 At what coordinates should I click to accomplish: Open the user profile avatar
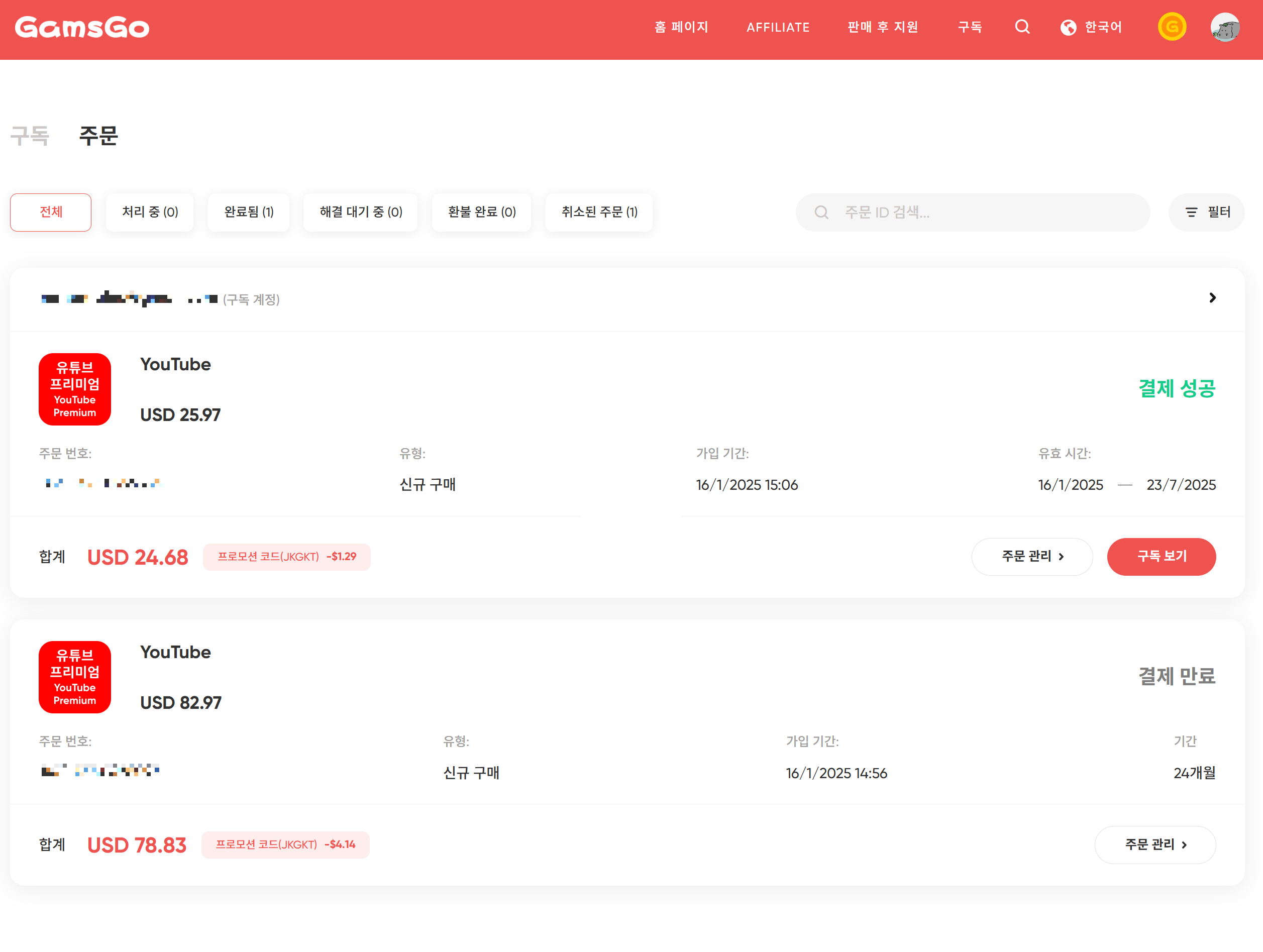[x=1225, y=27]
